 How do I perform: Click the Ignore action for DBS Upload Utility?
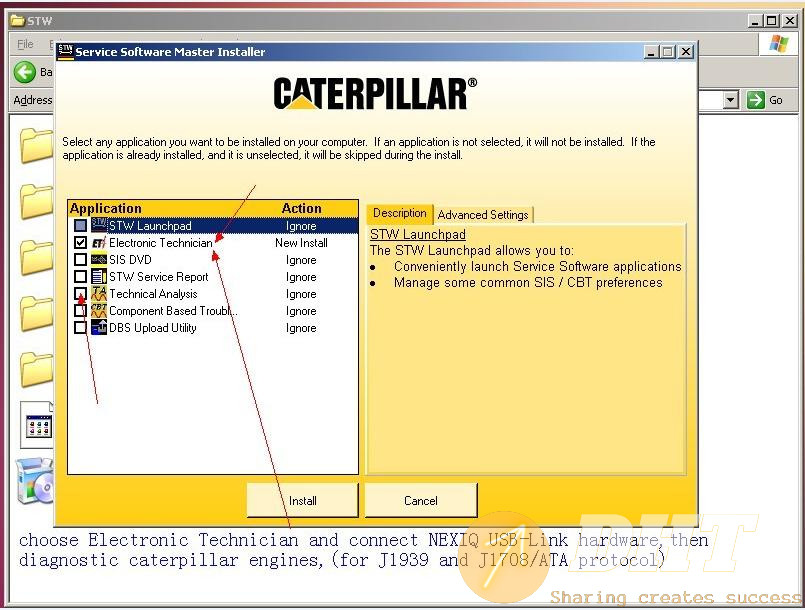click(x=301, y=328)
